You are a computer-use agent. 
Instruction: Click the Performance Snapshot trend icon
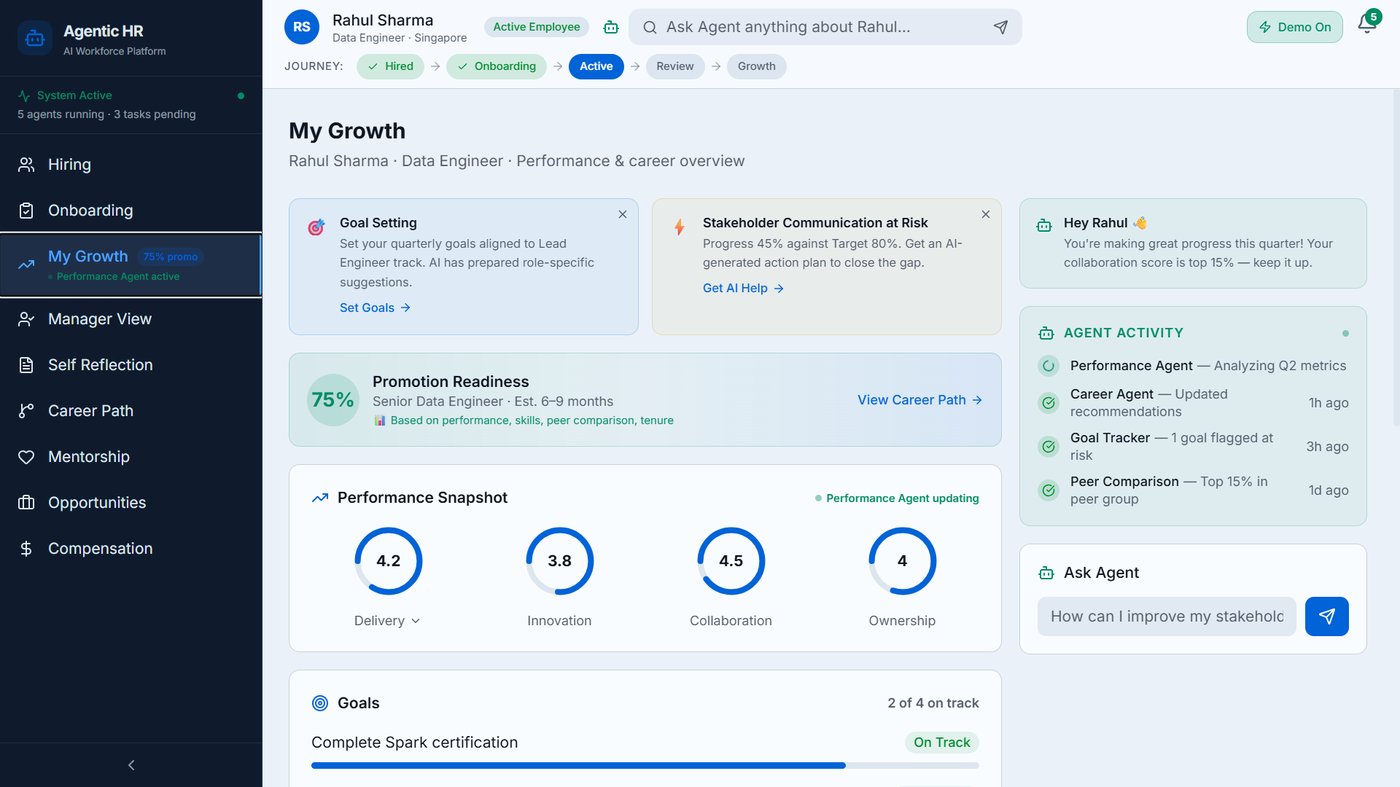click(x=320, y=498)
